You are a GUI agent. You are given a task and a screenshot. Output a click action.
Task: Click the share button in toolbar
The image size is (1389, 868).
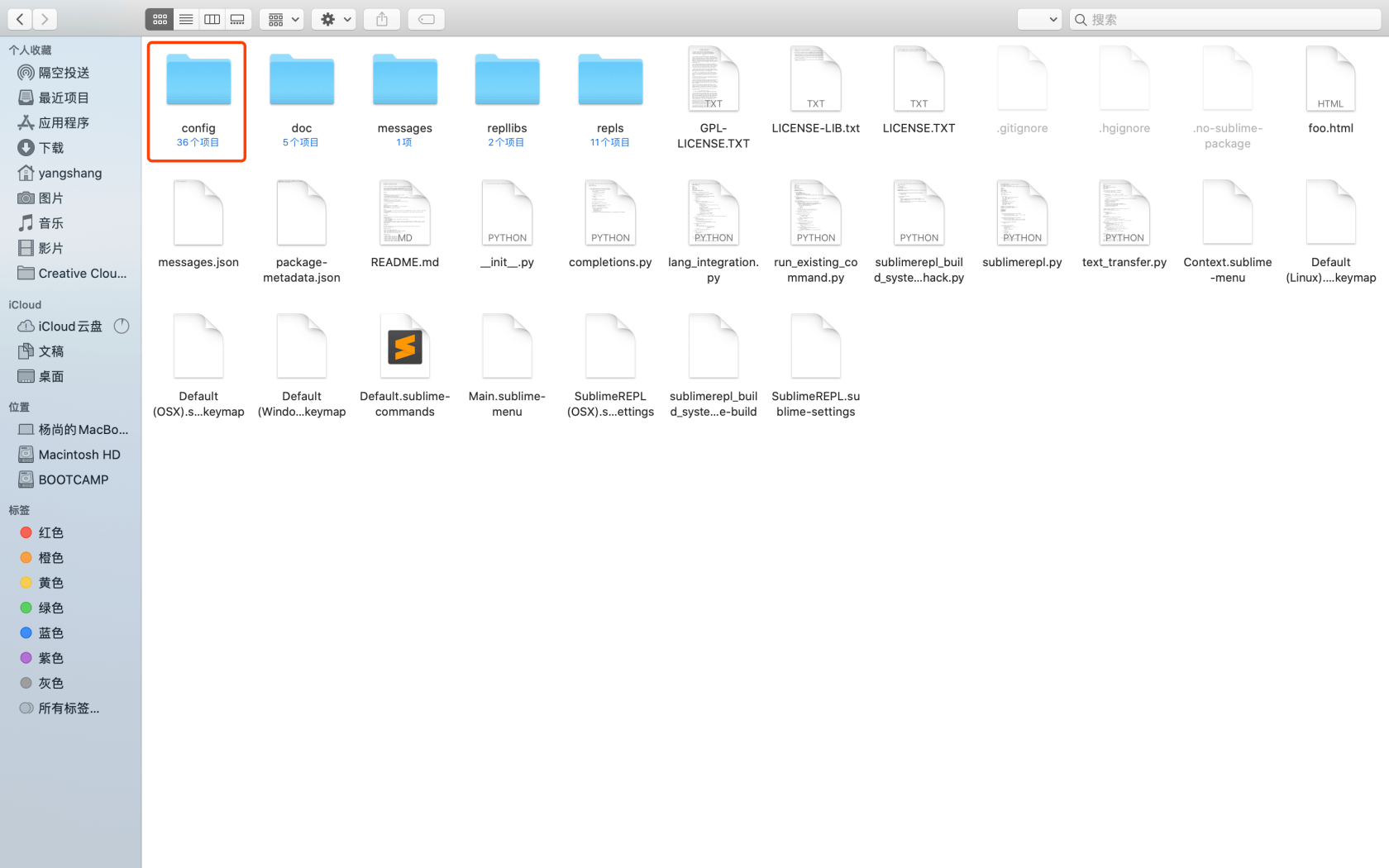382,19
